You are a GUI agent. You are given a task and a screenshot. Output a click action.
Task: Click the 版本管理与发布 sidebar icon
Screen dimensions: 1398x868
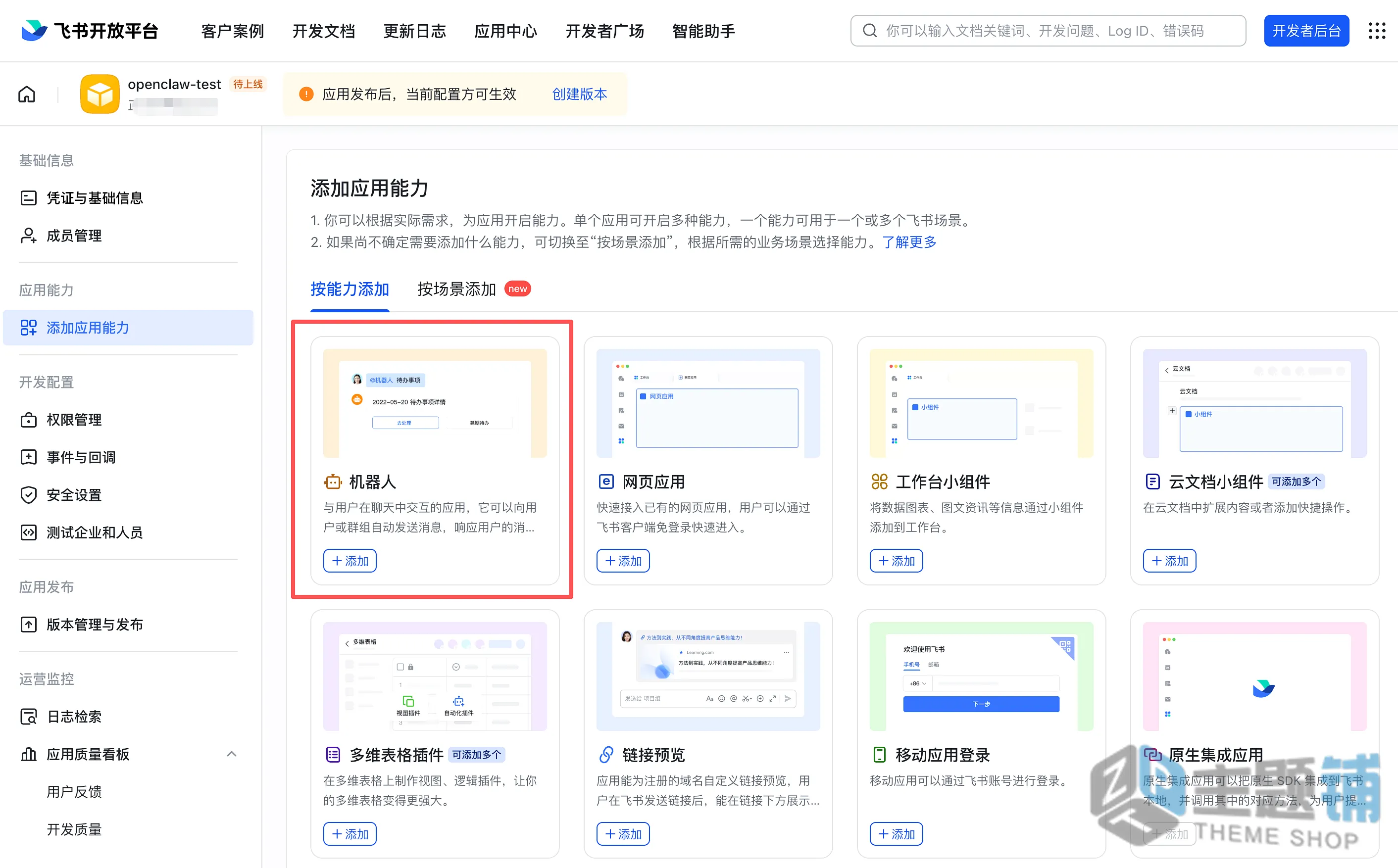pos(28,624)
